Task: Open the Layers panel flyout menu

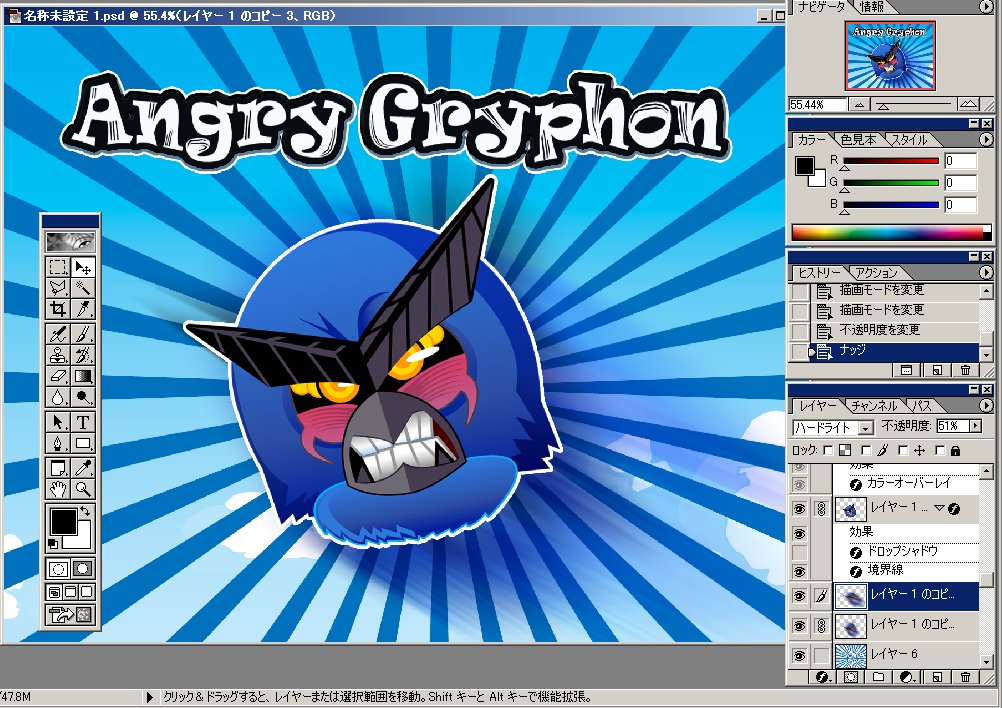Action: tap(985, 406)
